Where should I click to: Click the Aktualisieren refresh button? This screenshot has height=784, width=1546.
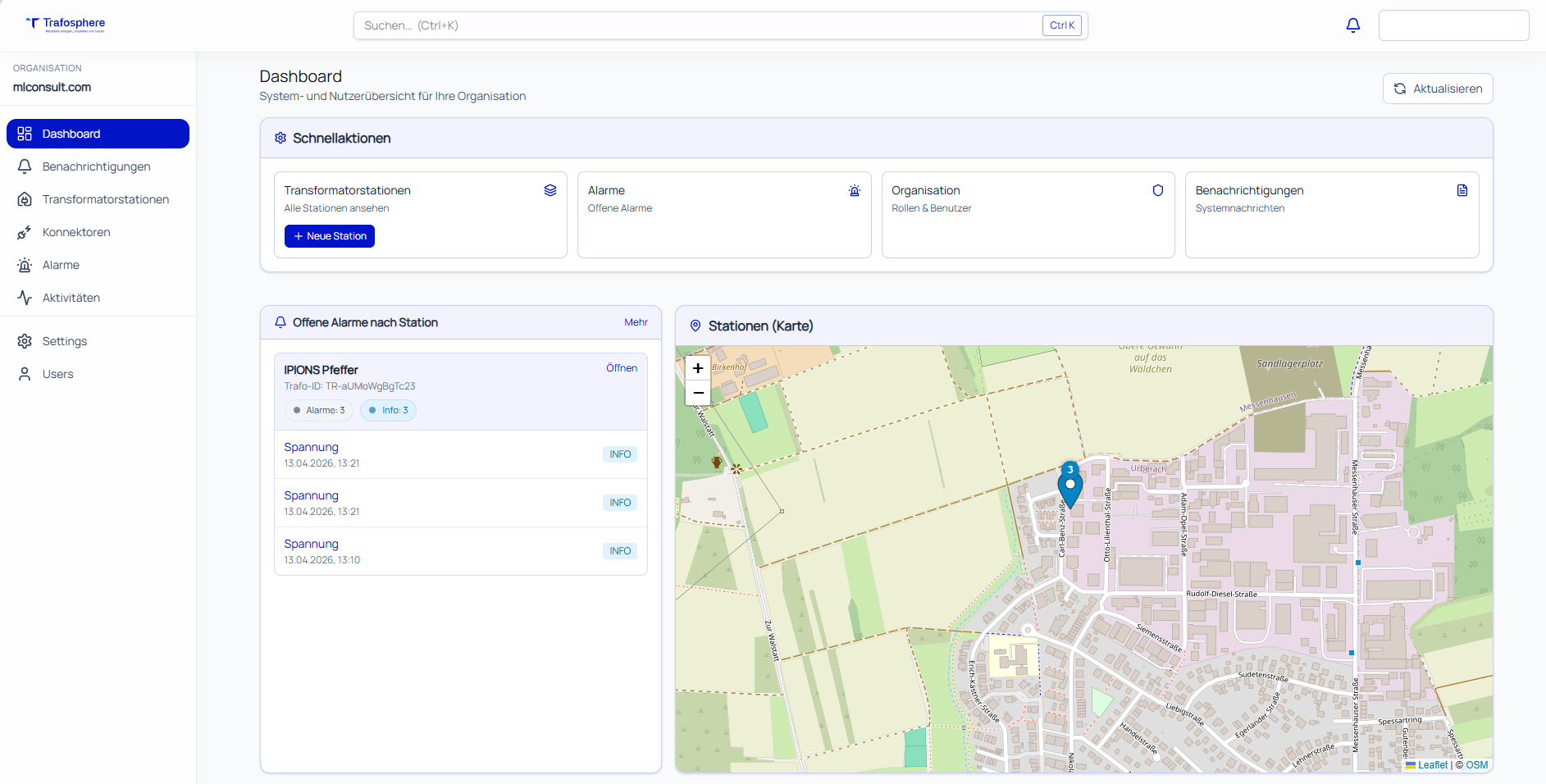pyautogui.click(x=1437, y=89)
